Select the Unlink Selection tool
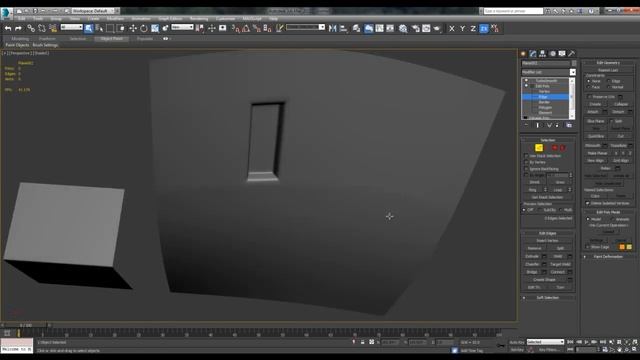Image resolution: width=640 pixels, height=360 pixels. 42,28
